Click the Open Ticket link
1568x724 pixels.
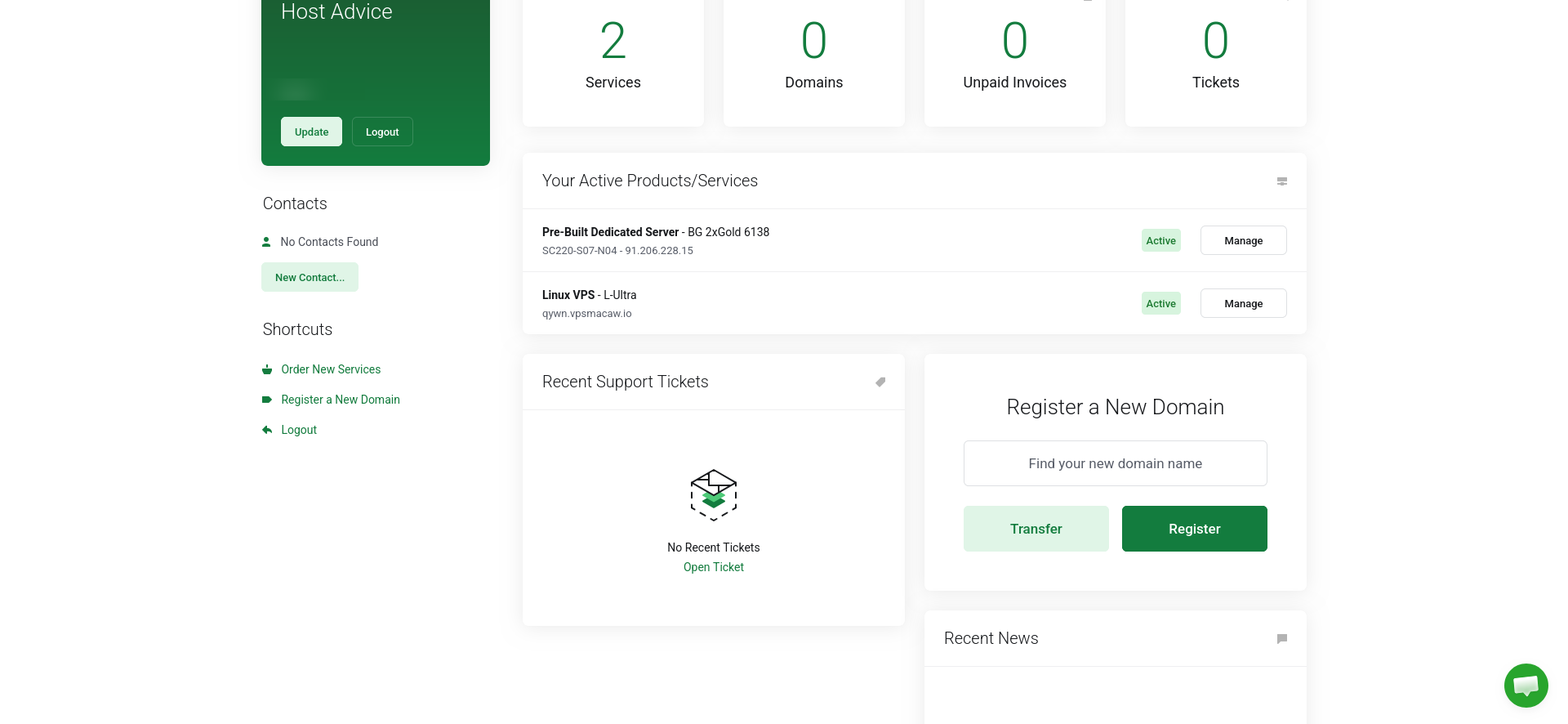click(714, 567)
